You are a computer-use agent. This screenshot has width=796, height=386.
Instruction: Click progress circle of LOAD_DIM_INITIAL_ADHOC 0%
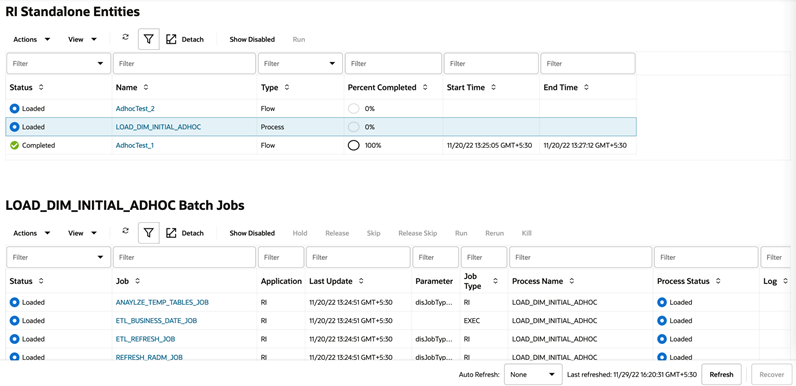click(x=354, y=127)
